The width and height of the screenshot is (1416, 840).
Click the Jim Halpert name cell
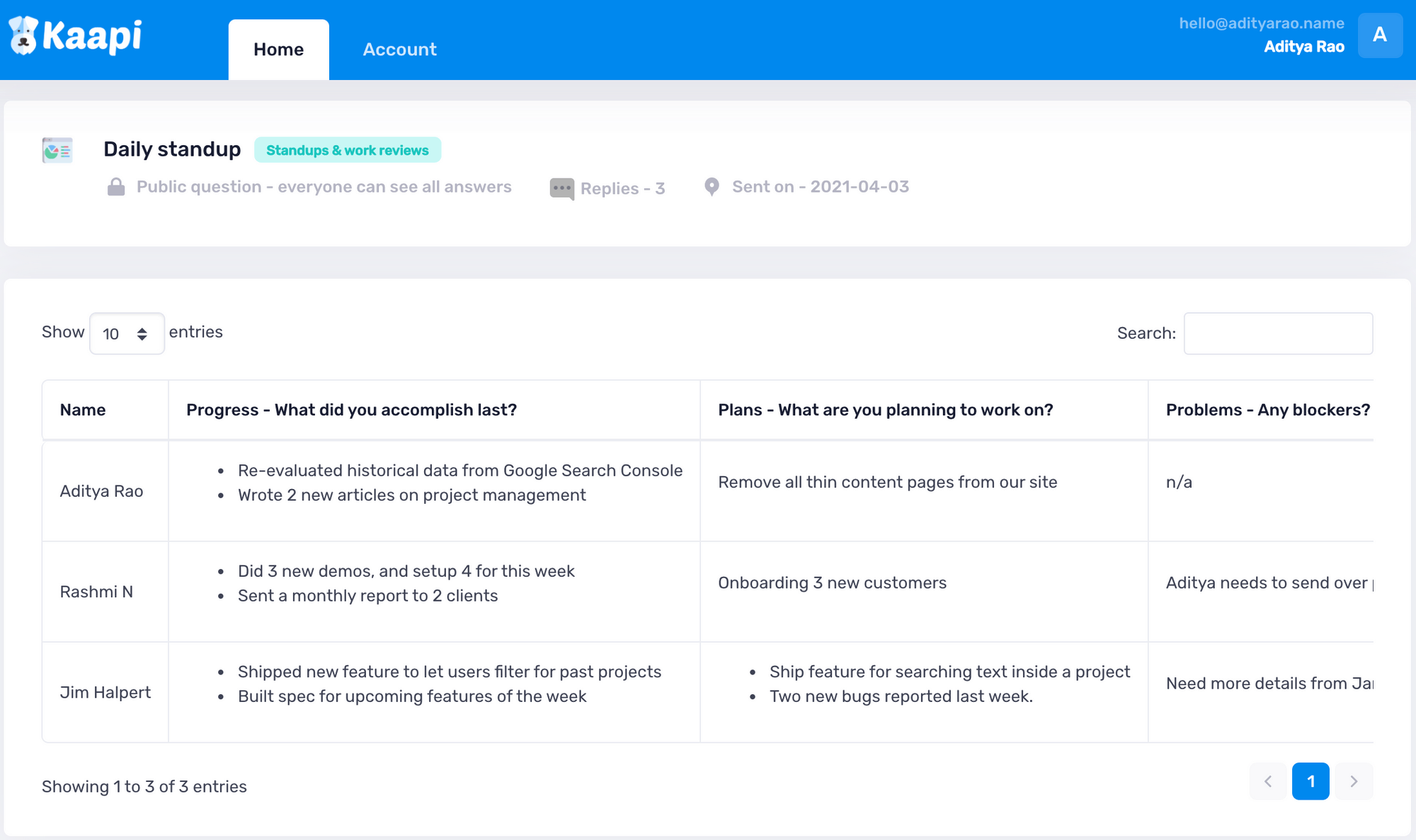pos(105,692)
